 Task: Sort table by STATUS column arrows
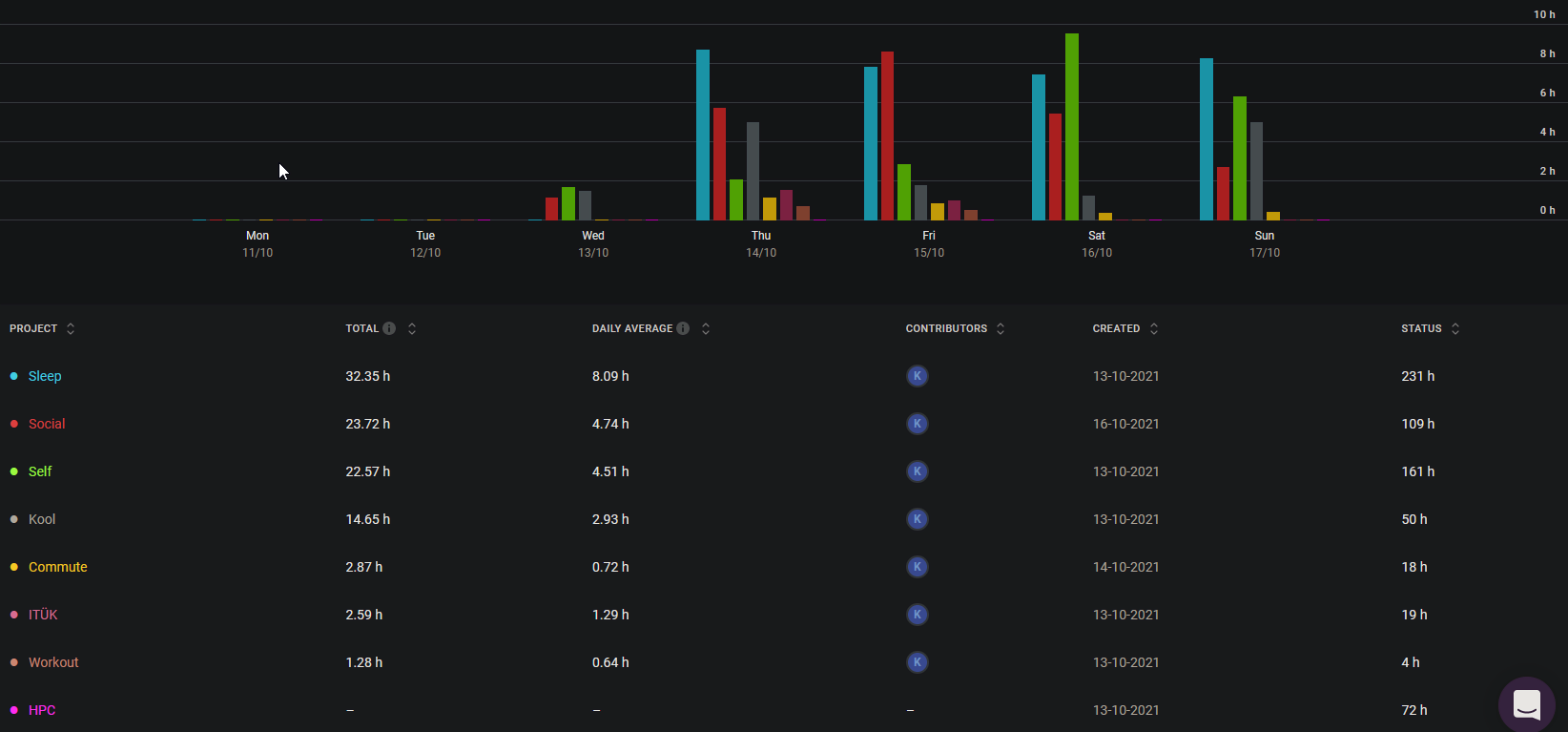click(1455, 328)
